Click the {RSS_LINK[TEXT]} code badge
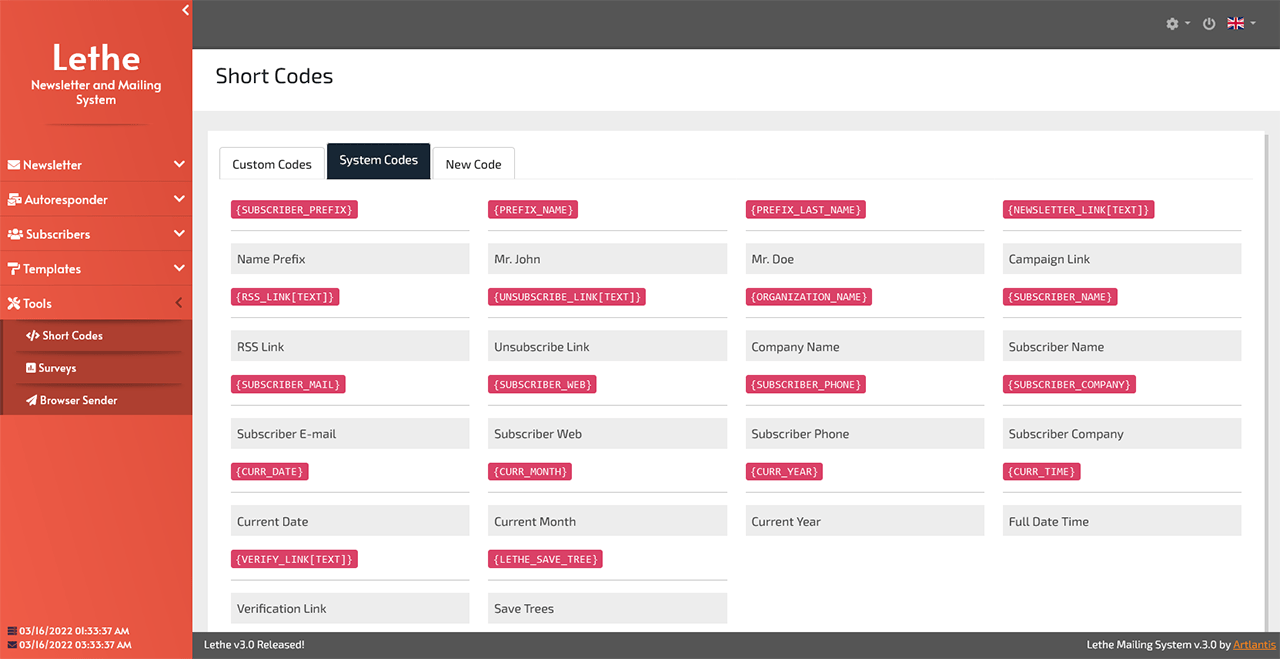1280x659 pixels. (x=285, y=297)
